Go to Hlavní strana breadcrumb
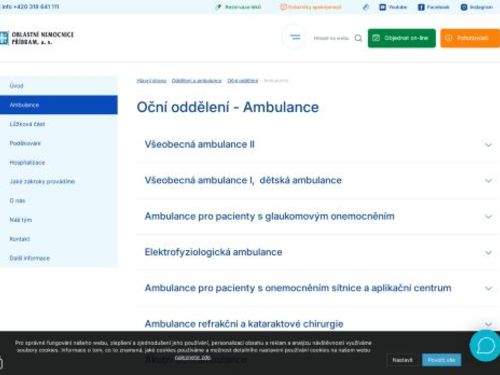The image size is (500, 375). click(x=151, y=81)
